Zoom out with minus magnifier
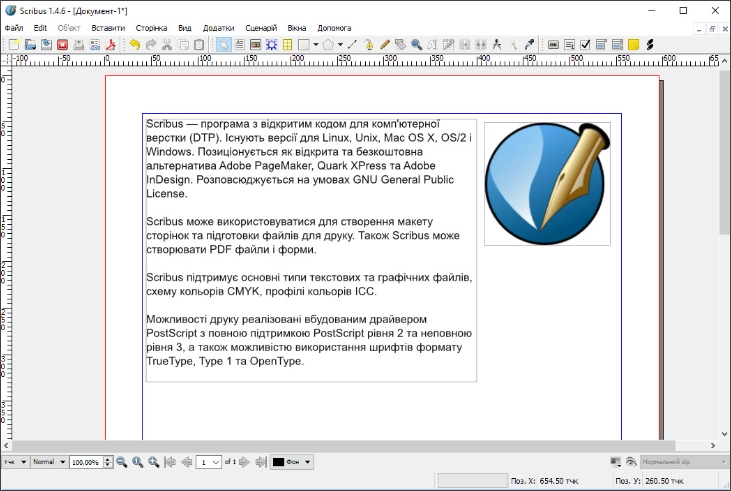731x491 pixels. click(122, 462)
